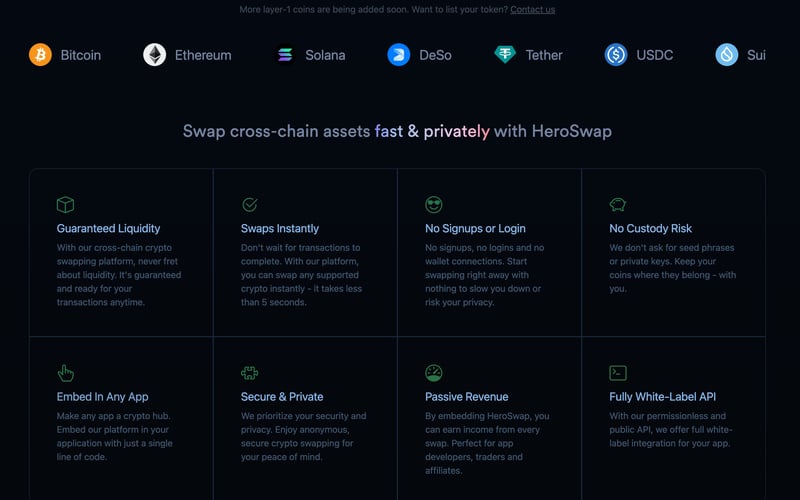Click the Tether label
The height and width of the screenshot is (500, 800).
point(544,55)
